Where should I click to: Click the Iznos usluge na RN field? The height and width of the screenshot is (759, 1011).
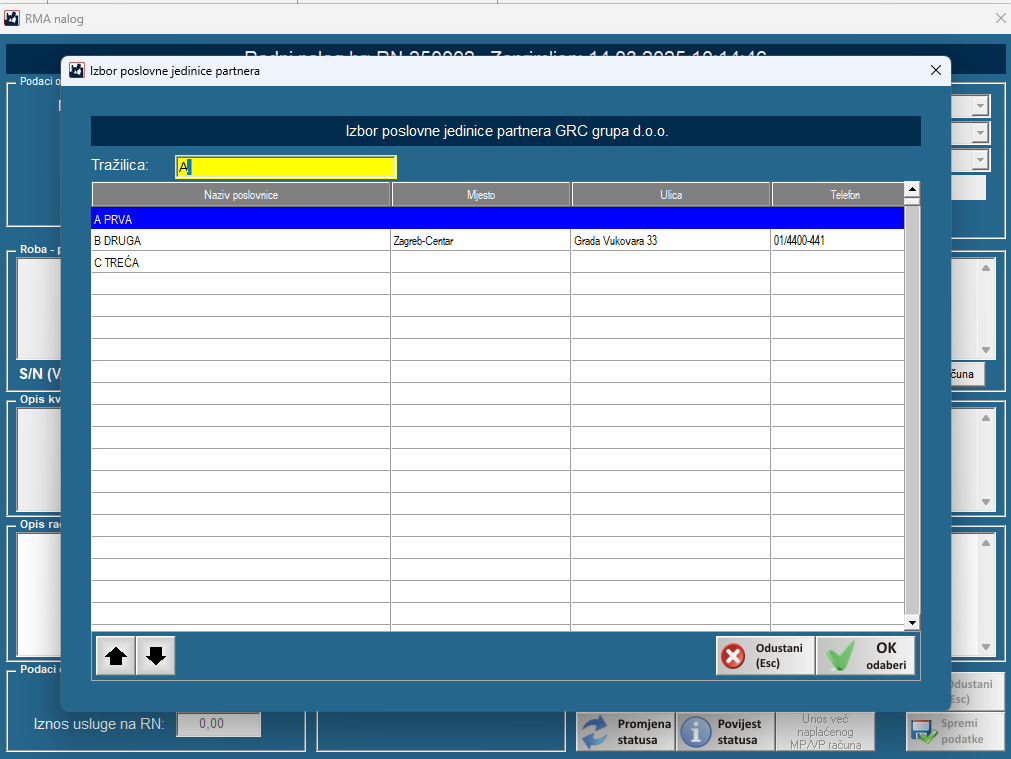(219, 724)
